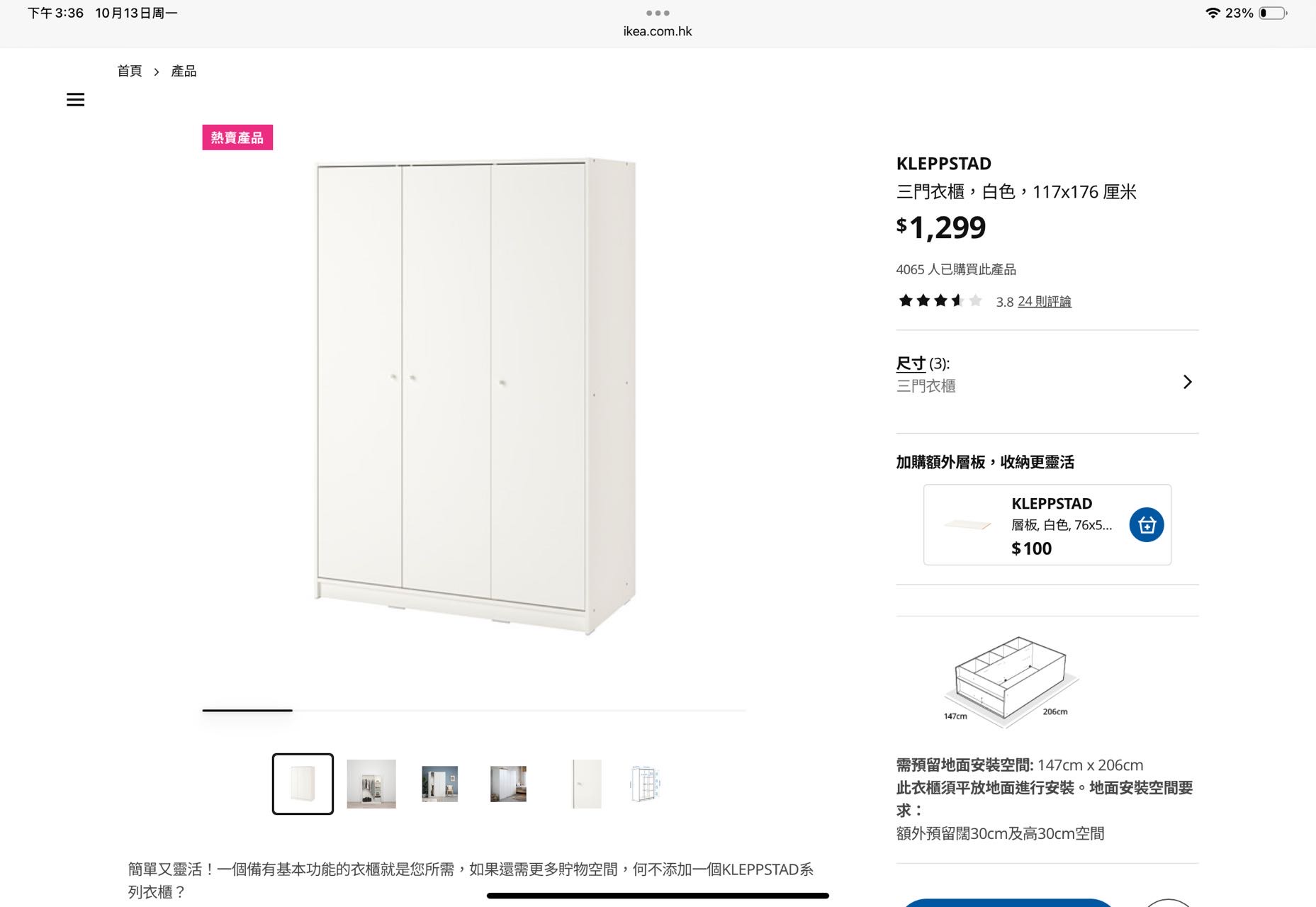The image size is (1316, 907).
Task: Open the wardrobe dimension drawing thumbnail
Action: [644, 784]
